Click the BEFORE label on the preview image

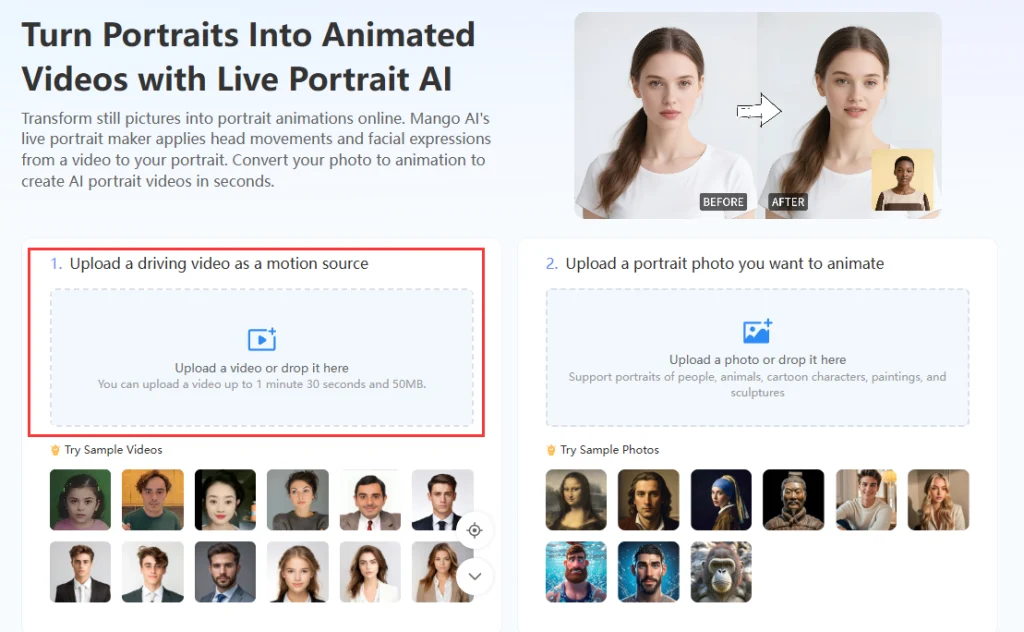tap(723, 202)
